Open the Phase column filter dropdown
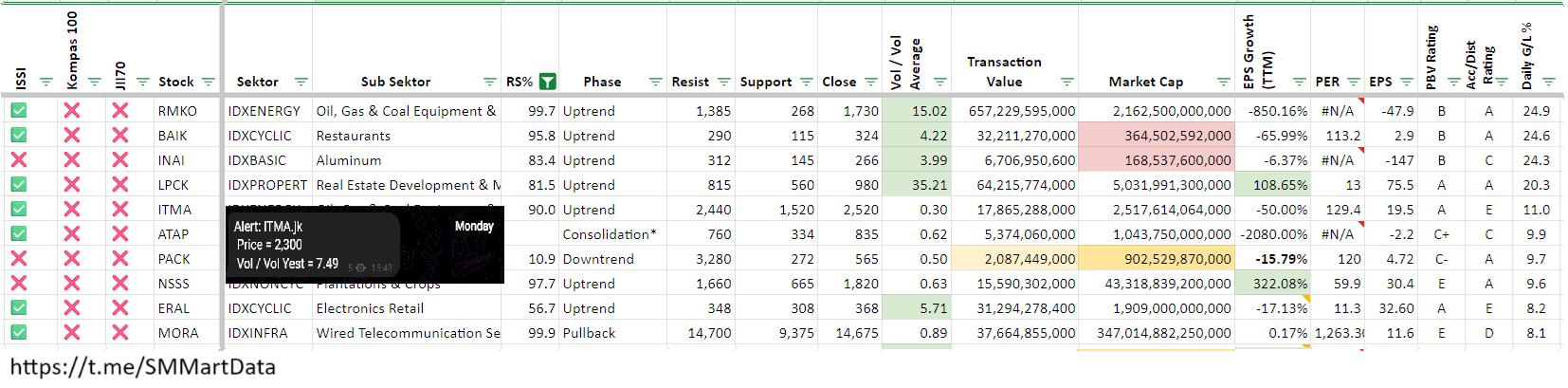 point(655,83)
